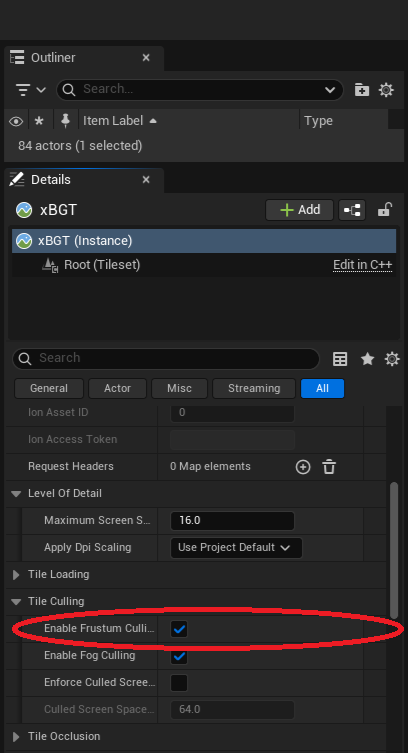Click the pin column header icon
Viewport: 408px width, 753px height.
point(65,121)
